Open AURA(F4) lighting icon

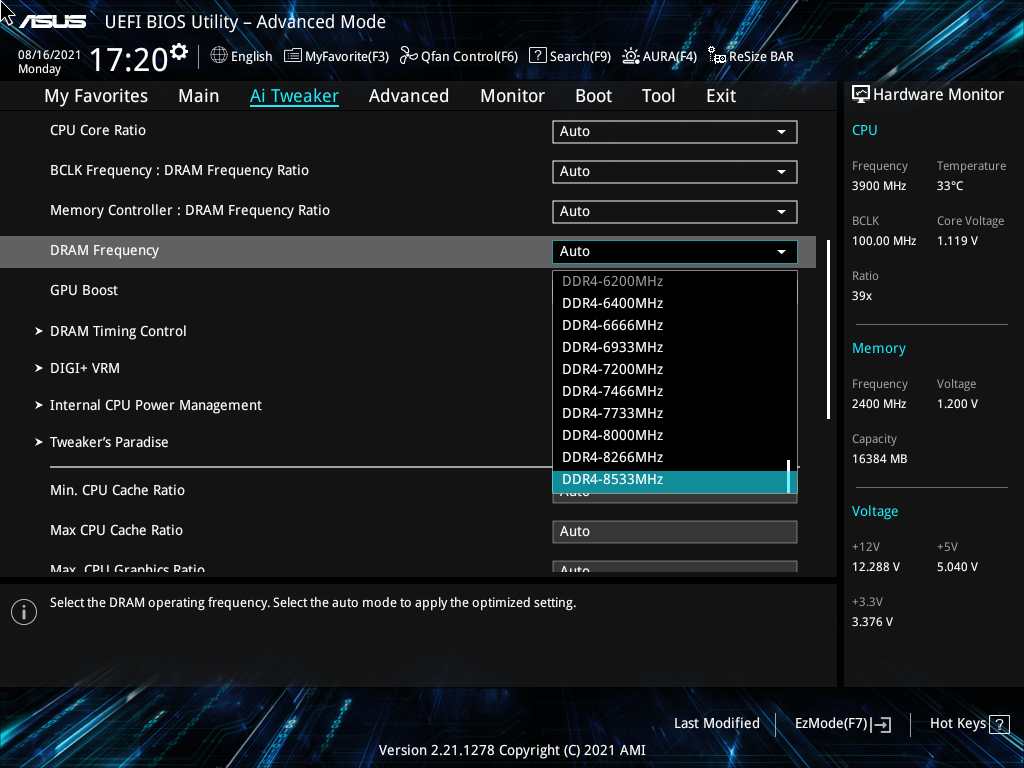[x=630, y=56]
